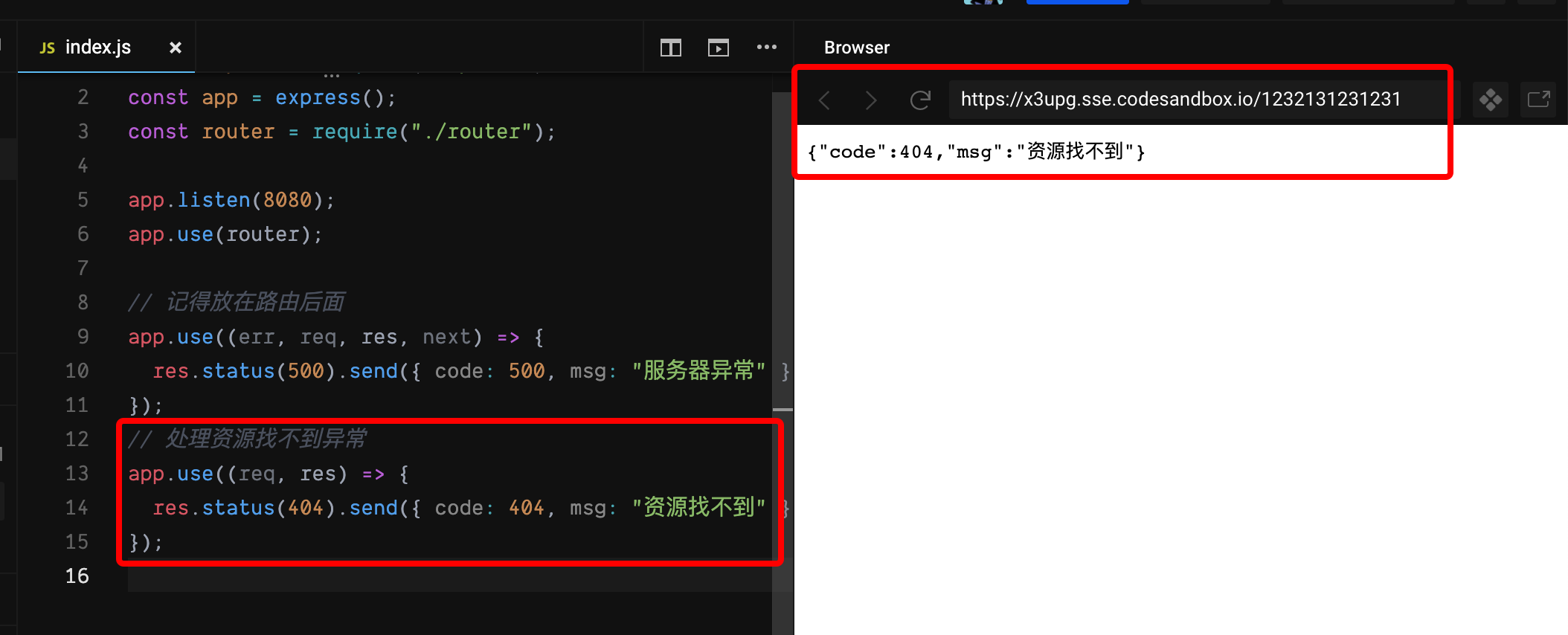Click the JSON response text in browser

(x=976, y=152)
